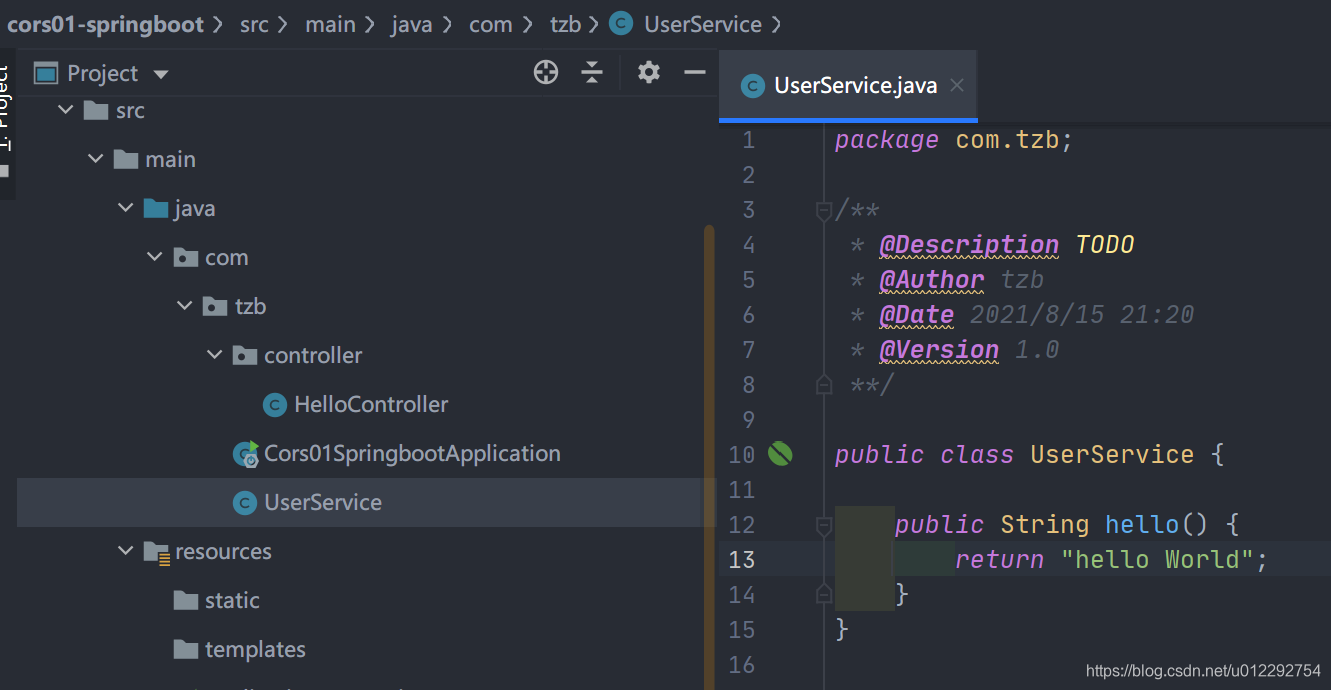Open the Project view dropdown
The image size is (1331, 690).
pos(161,74)
